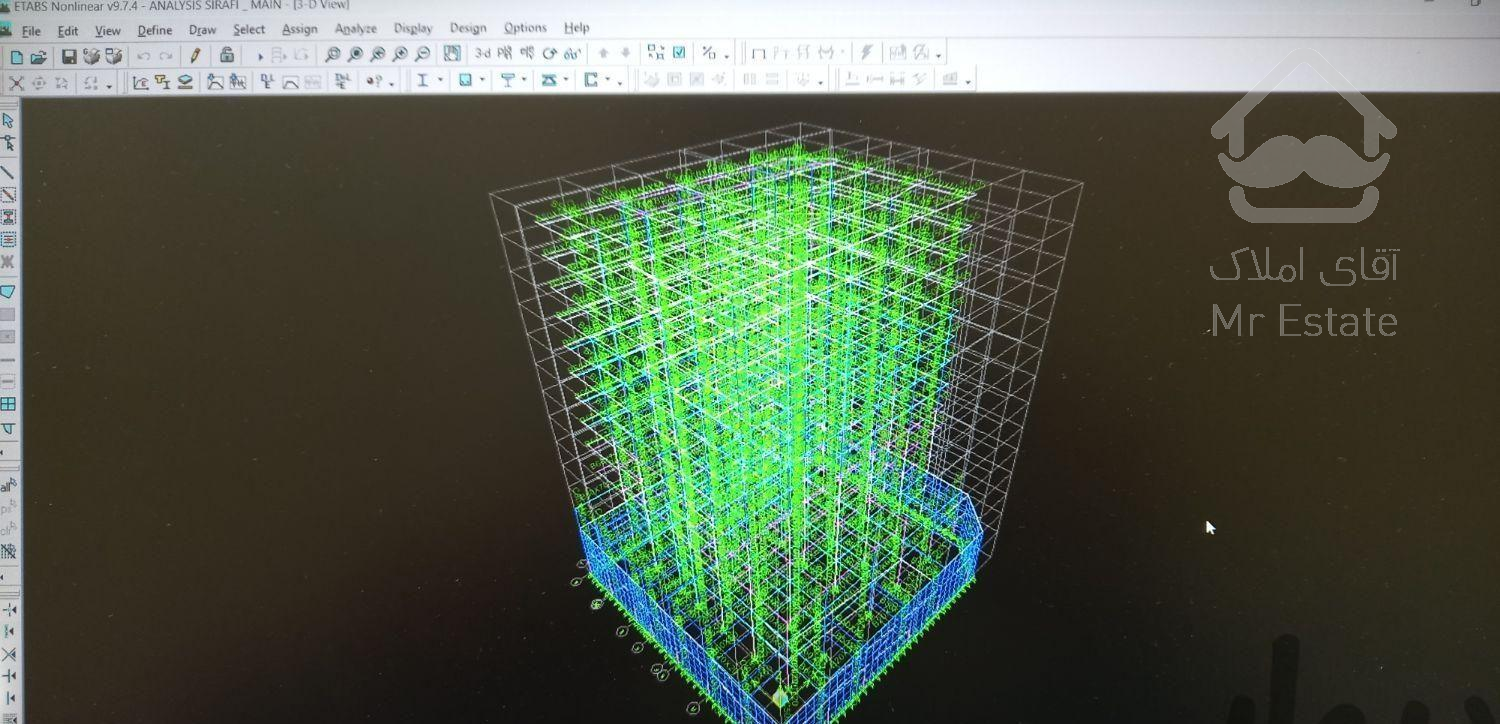The image size is (1500, 724).
Task: Set Elevation view from toolbar
Action: [527, 54]
